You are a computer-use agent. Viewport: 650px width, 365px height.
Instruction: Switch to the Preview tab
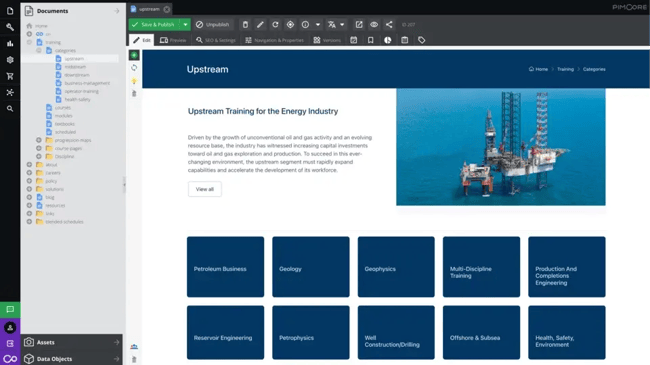point(173,40)
